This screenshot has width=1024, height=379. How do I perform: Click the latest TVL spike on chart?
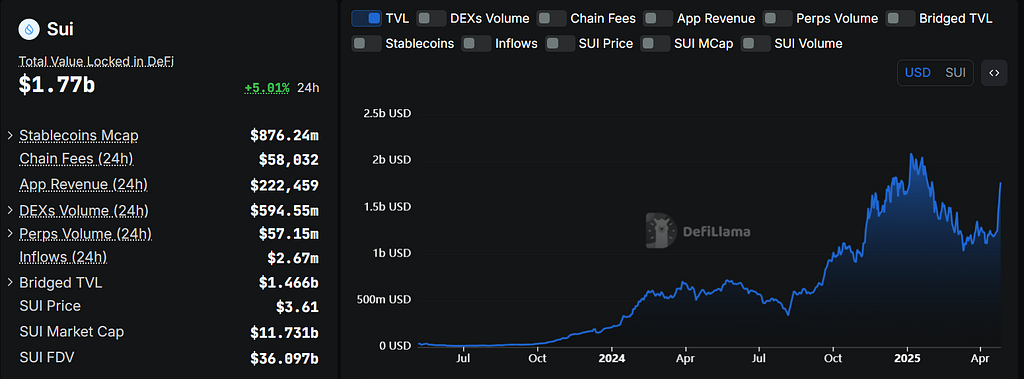click(1000, 184)
